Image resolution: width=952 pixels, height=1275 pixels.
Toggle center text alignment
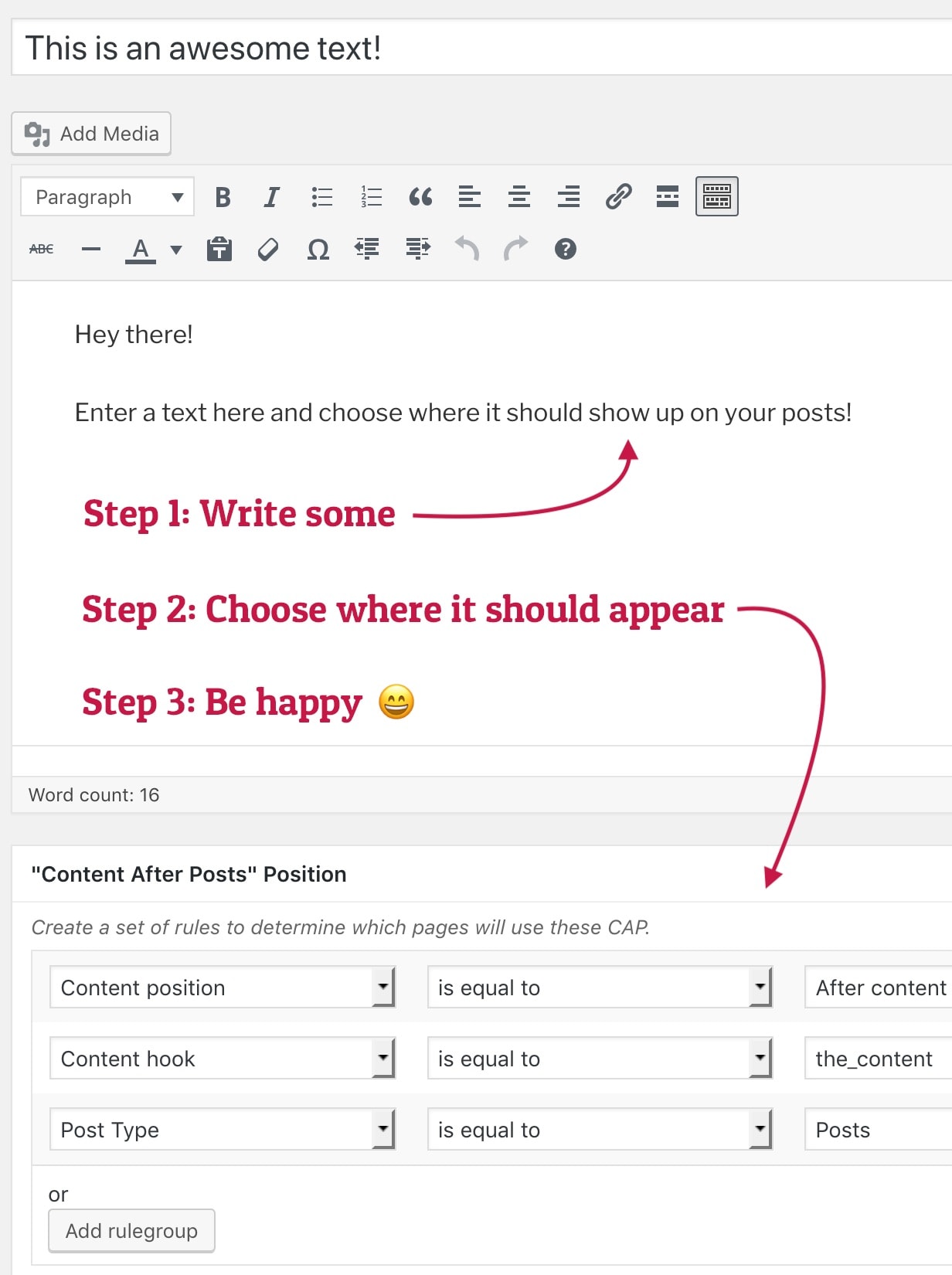point(519,198)
